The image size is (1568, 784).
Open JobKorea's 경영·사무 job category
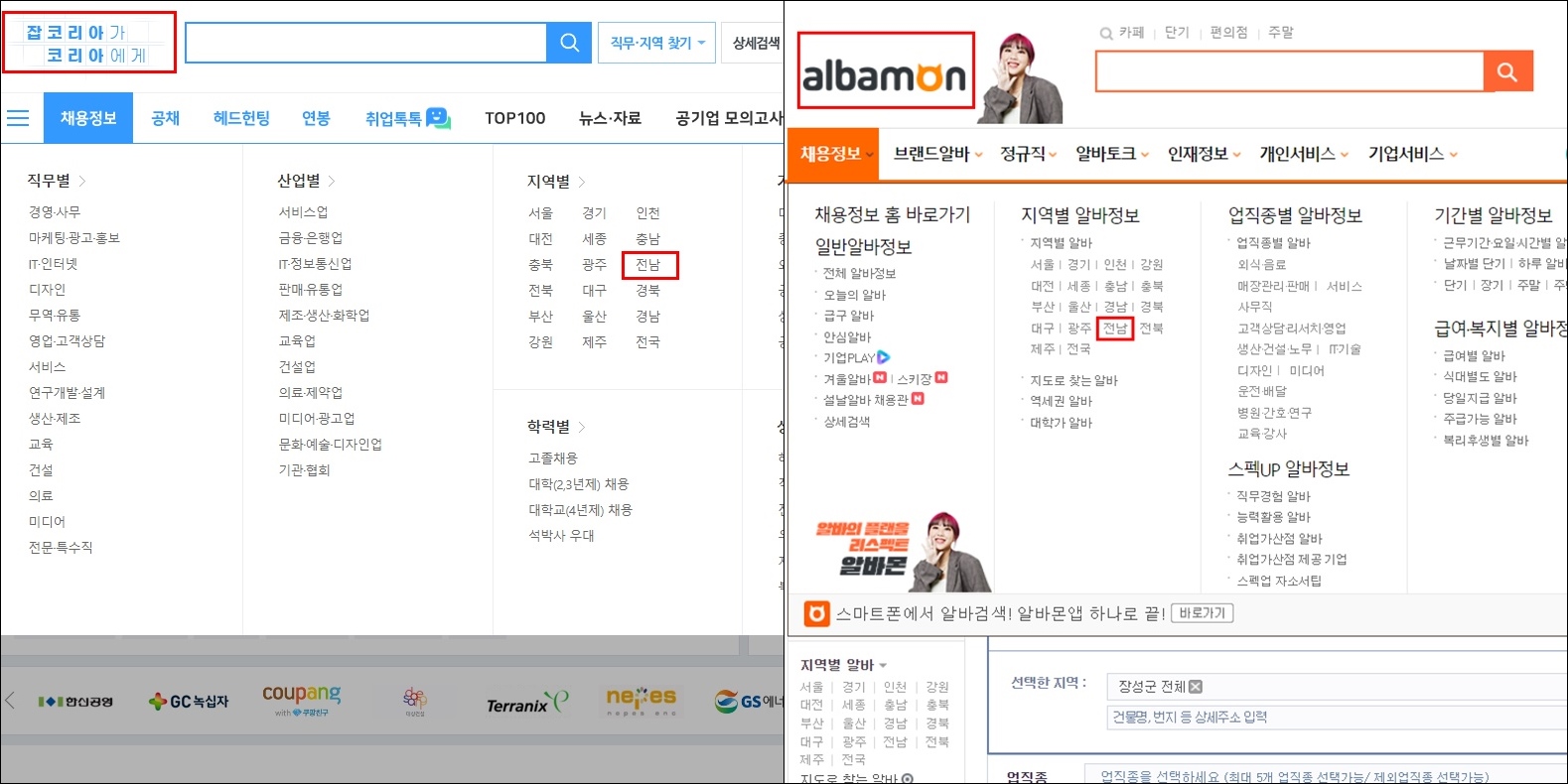(55, 212)
